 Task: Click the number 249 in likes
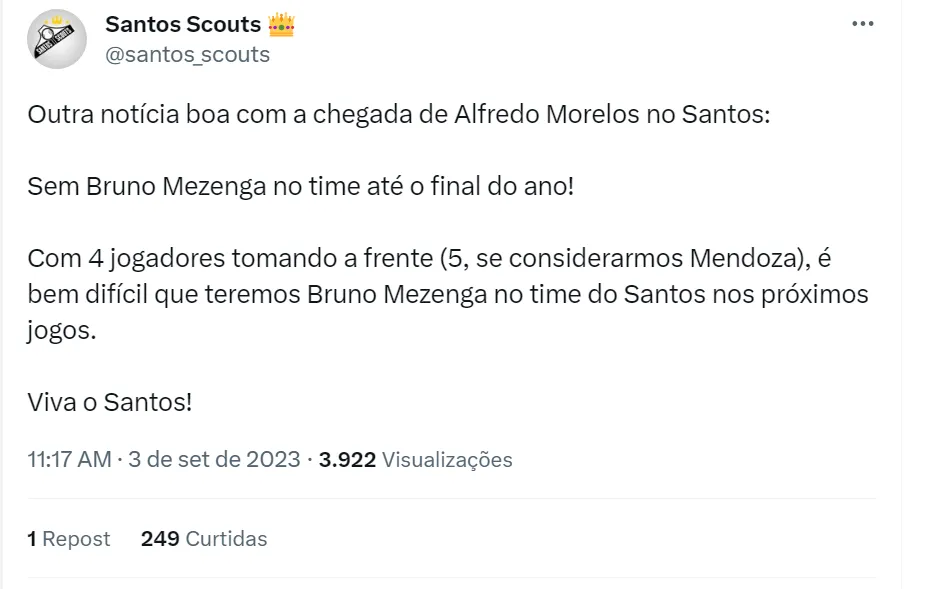click(x=160, y=539)
